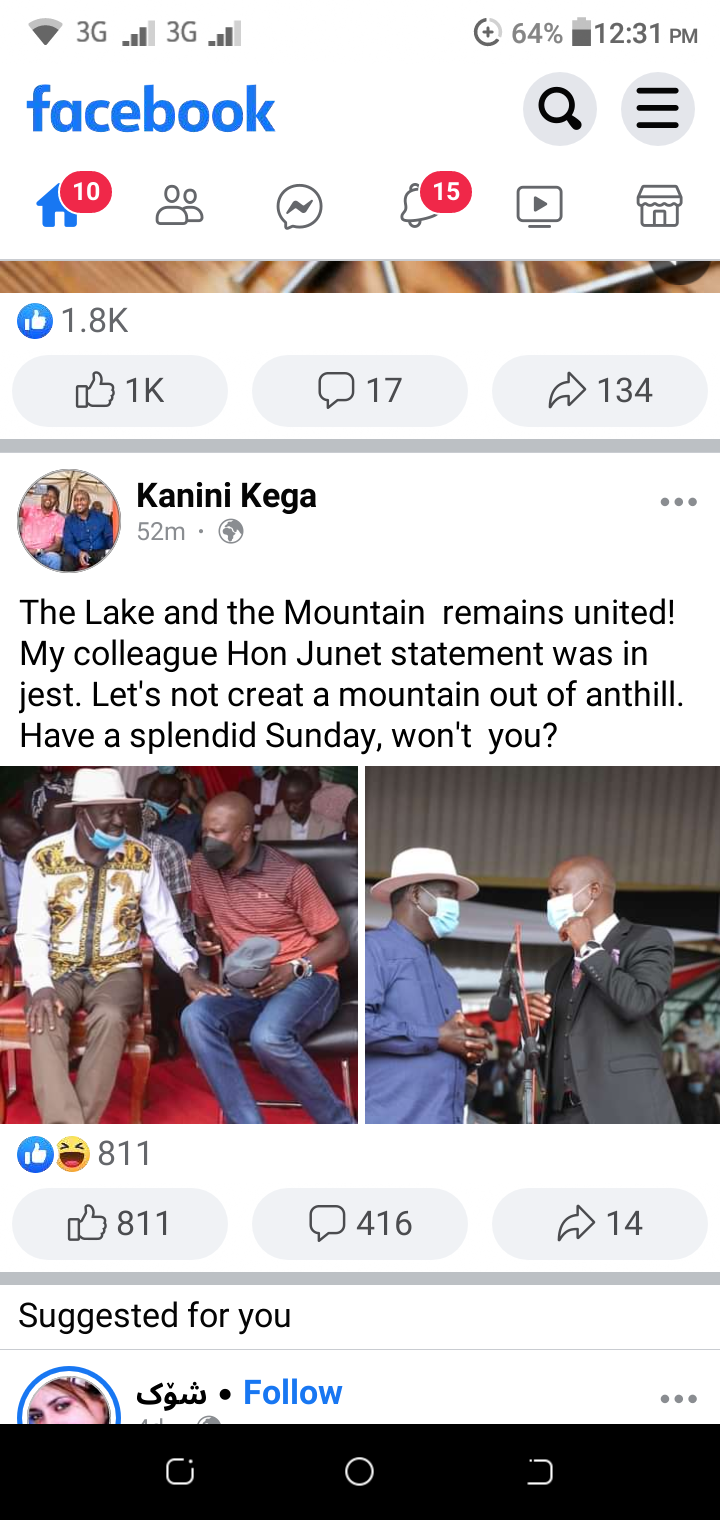This screenshot has width=720, height=1520.
Task: Open right photo of men at microphone
Action: (542, 945)
